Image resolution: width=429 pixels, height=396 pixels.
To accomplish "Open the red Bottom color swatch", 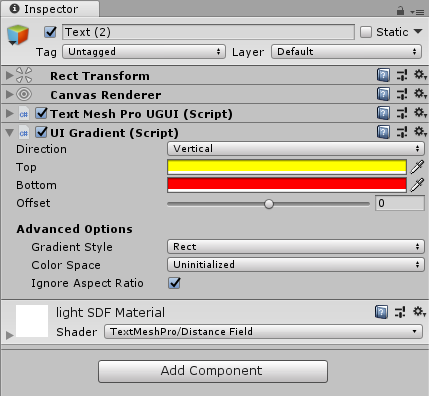I will (287, 185).
